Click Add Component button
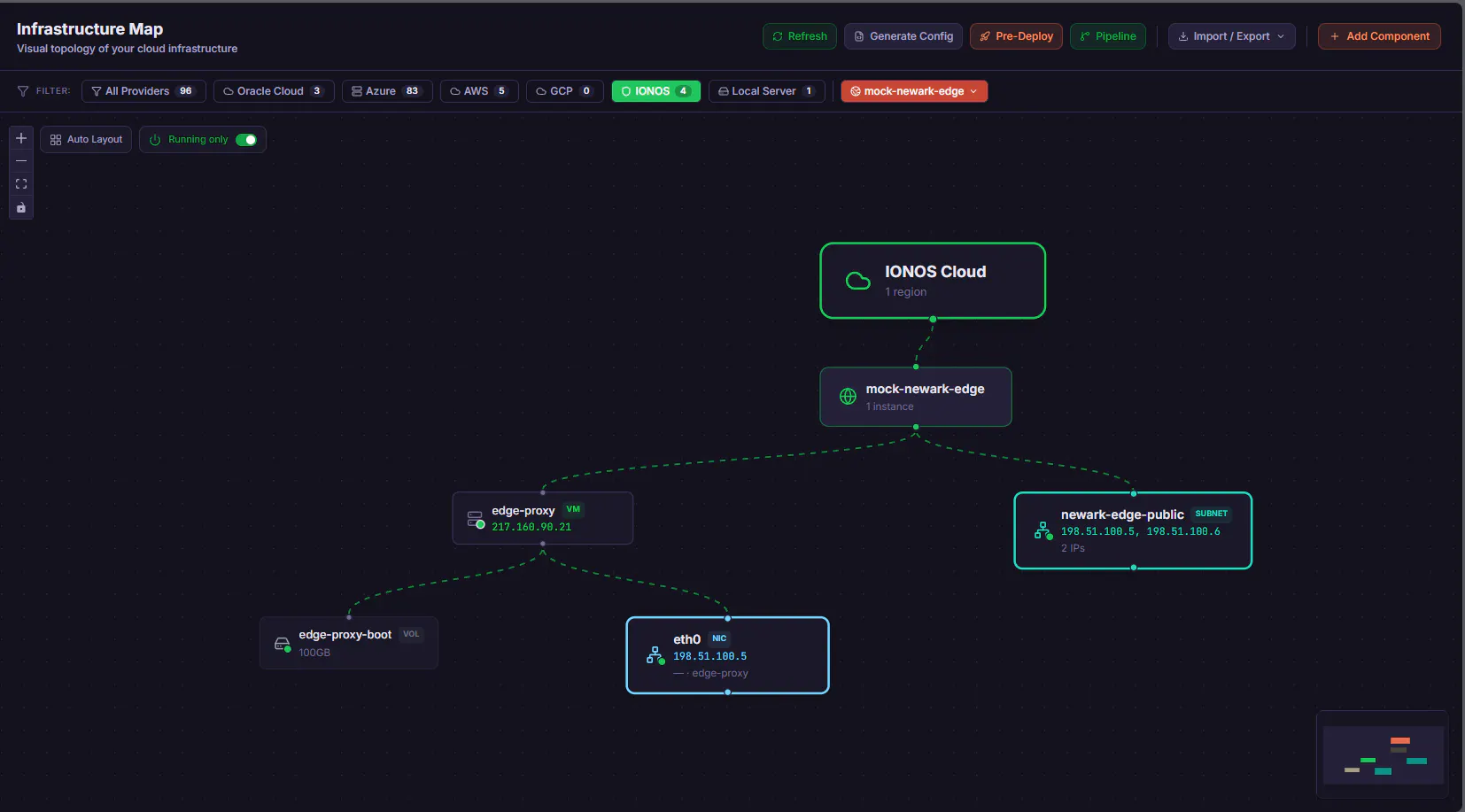Viewport: 1465px width, 812px height. coord(1379,36)
